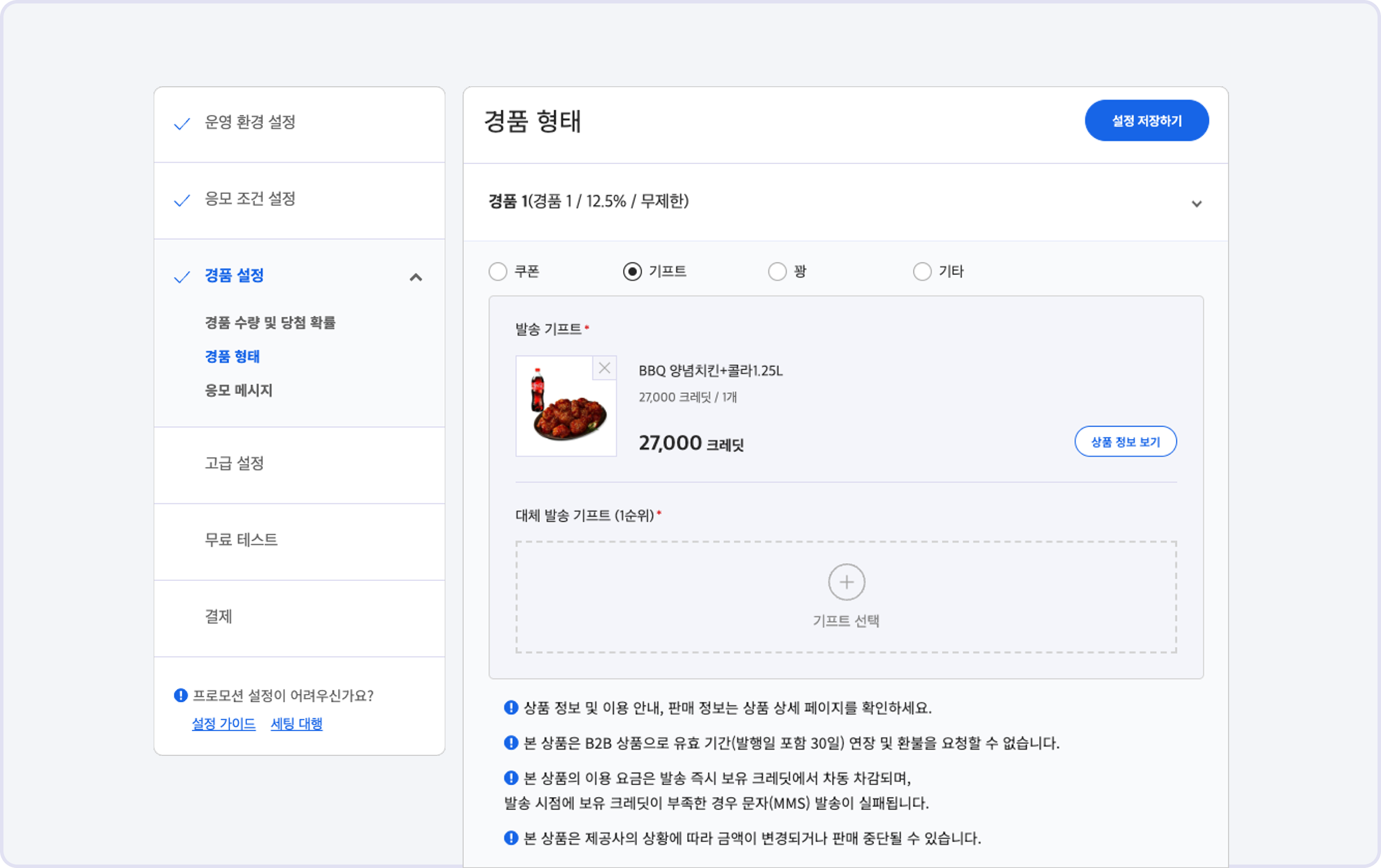Click info icon next to 프로모션 설정이 어려우신가요
This screenshot has width=1381, height=868.
point(181,695)
